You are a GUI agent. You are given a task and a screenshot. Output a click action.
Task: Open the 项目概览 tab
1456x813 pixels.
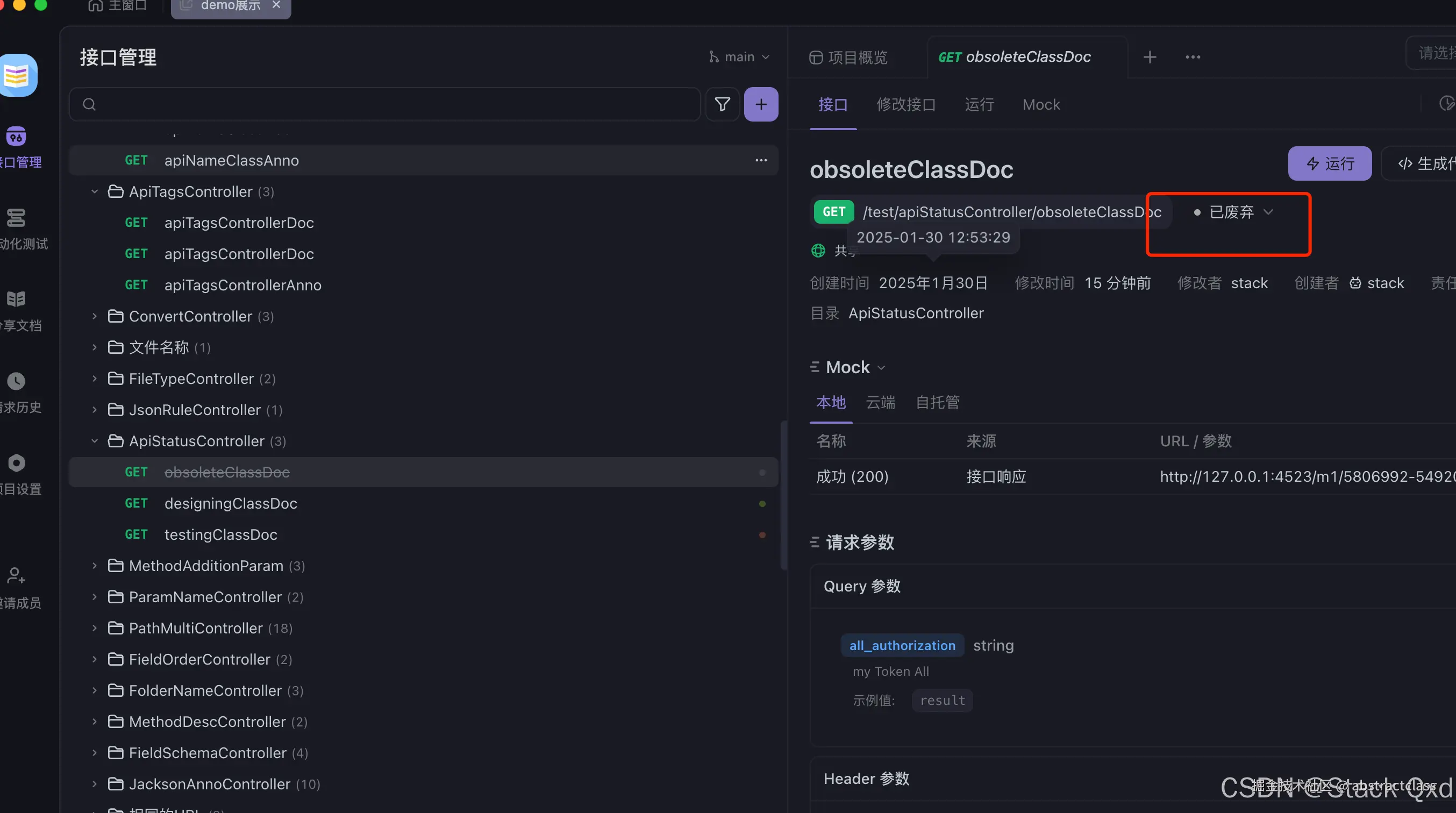(848, 57)
